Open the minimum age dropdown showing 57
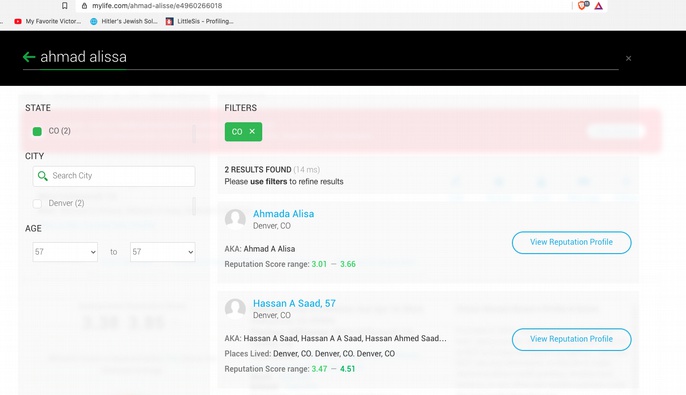 (x=65, y=252)
